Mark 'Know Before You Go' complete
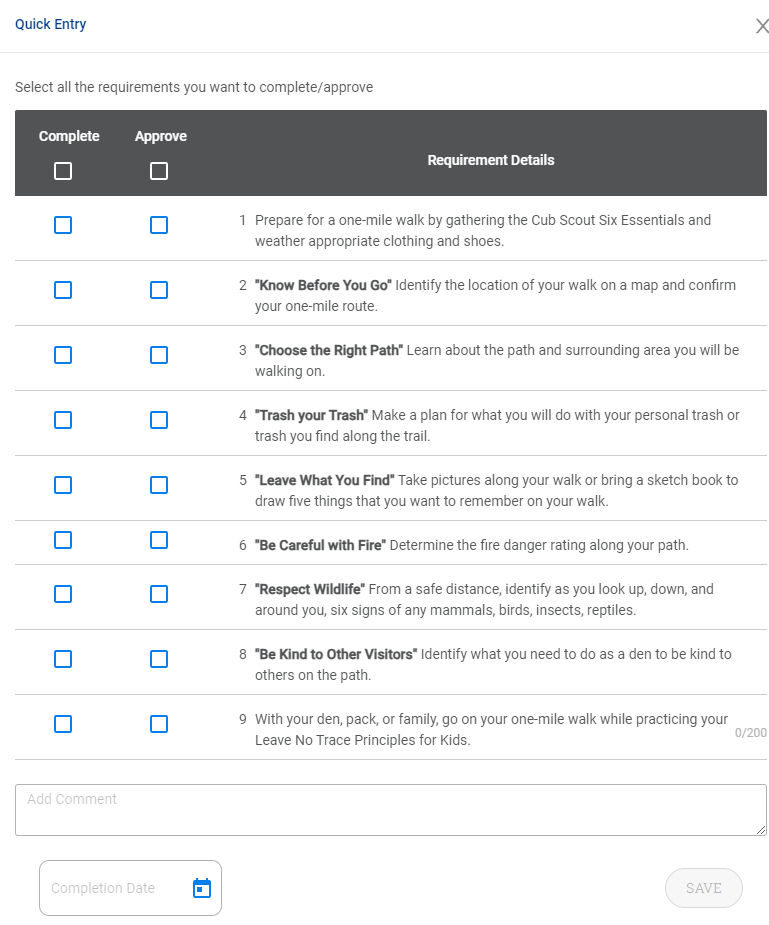Image resolution: width=769 pixels, height=925 pixels. point(63,290)
